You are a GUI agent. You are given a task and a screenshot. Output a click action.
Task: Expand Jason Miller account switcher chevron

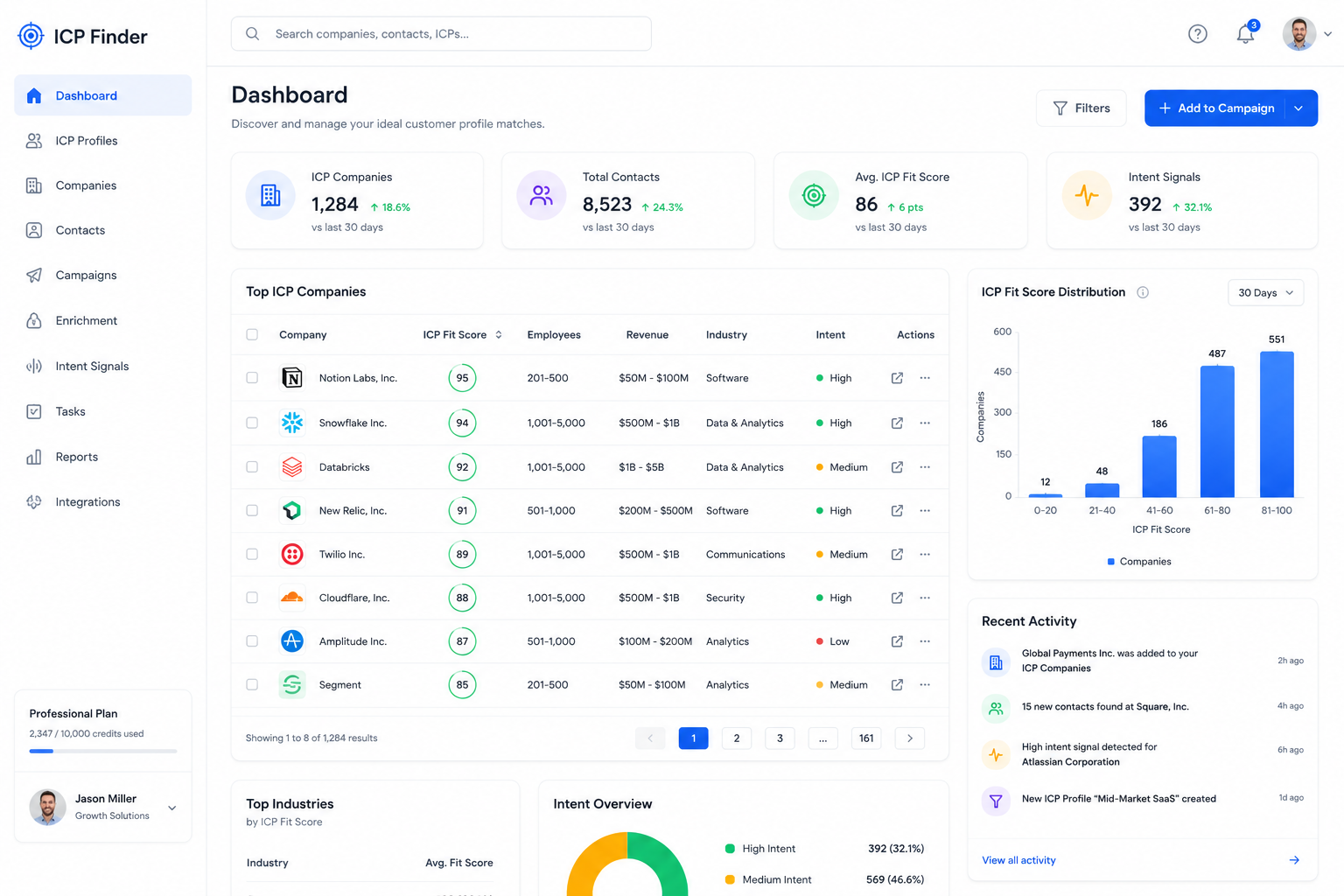[x=172, y=808]
